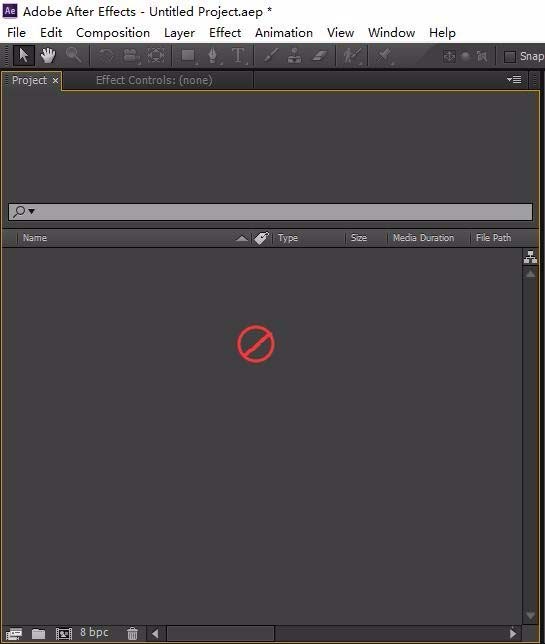Select the Zoom magnifier tool
Screen dimensions: 545x644
click(x=74, y=55)
